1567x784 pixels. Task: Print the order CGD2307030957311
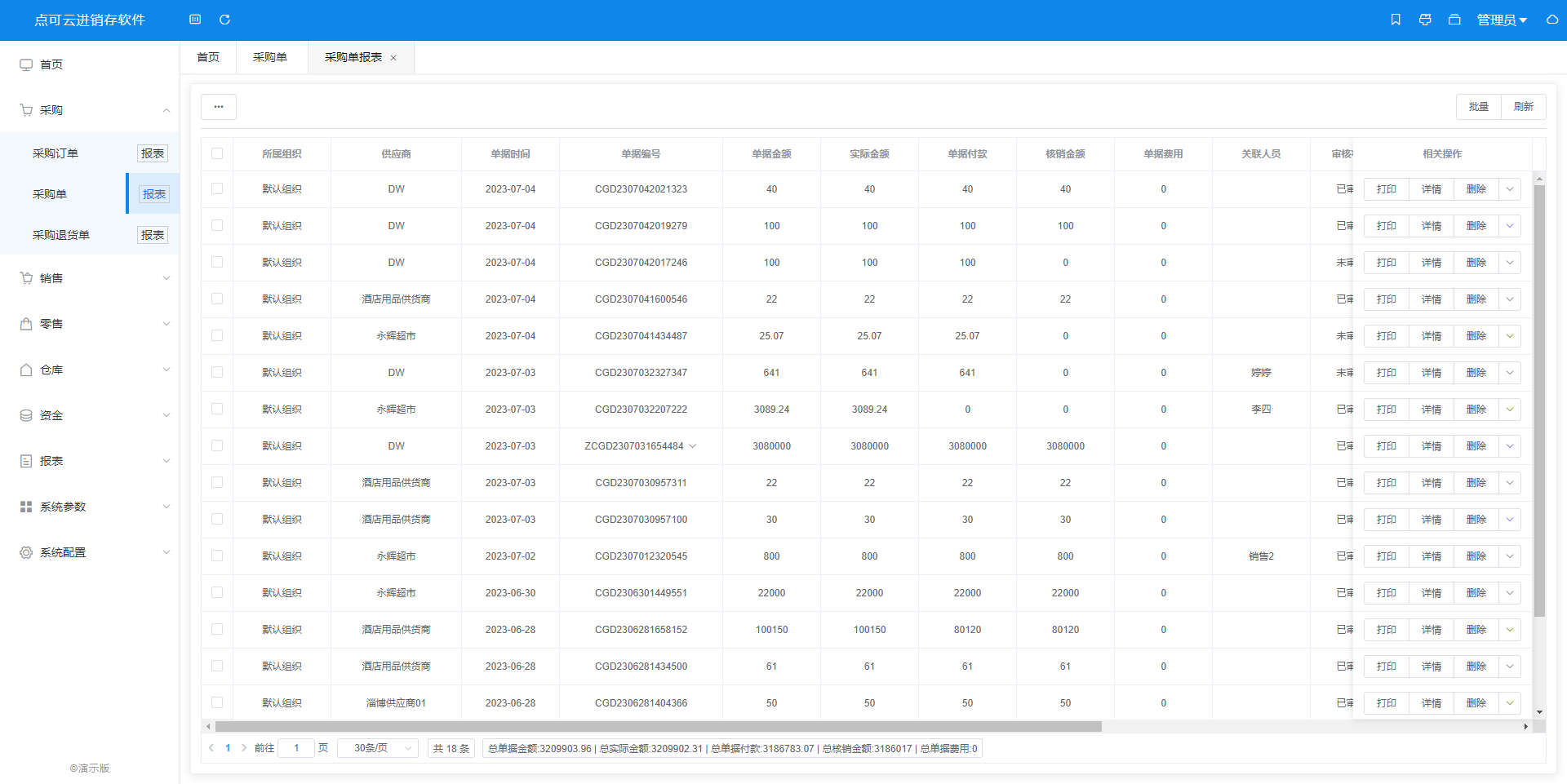pos(1387,483)
